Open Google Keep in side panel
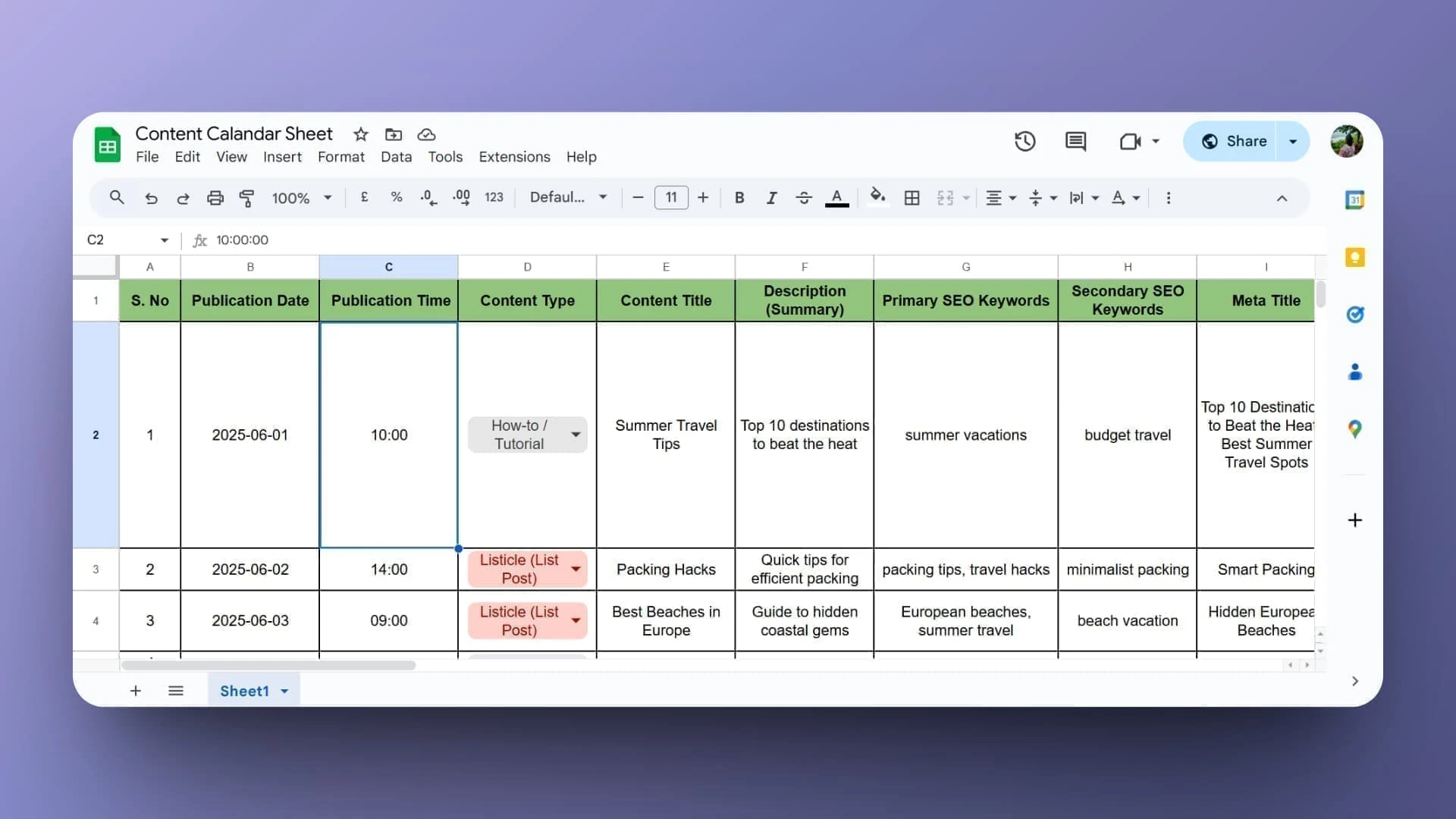This screenshot has height=819, width=1456. tap(1354, 257)
